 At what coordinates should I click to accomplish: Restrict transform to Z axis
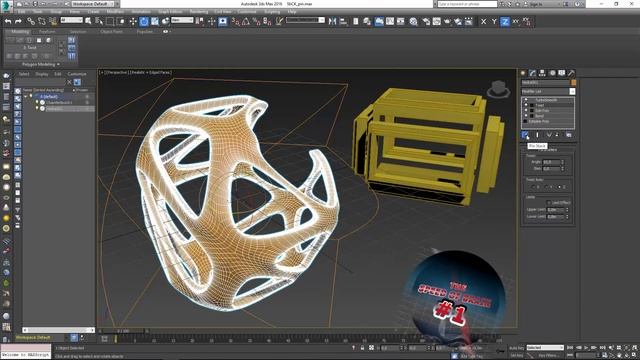(505, 21)
